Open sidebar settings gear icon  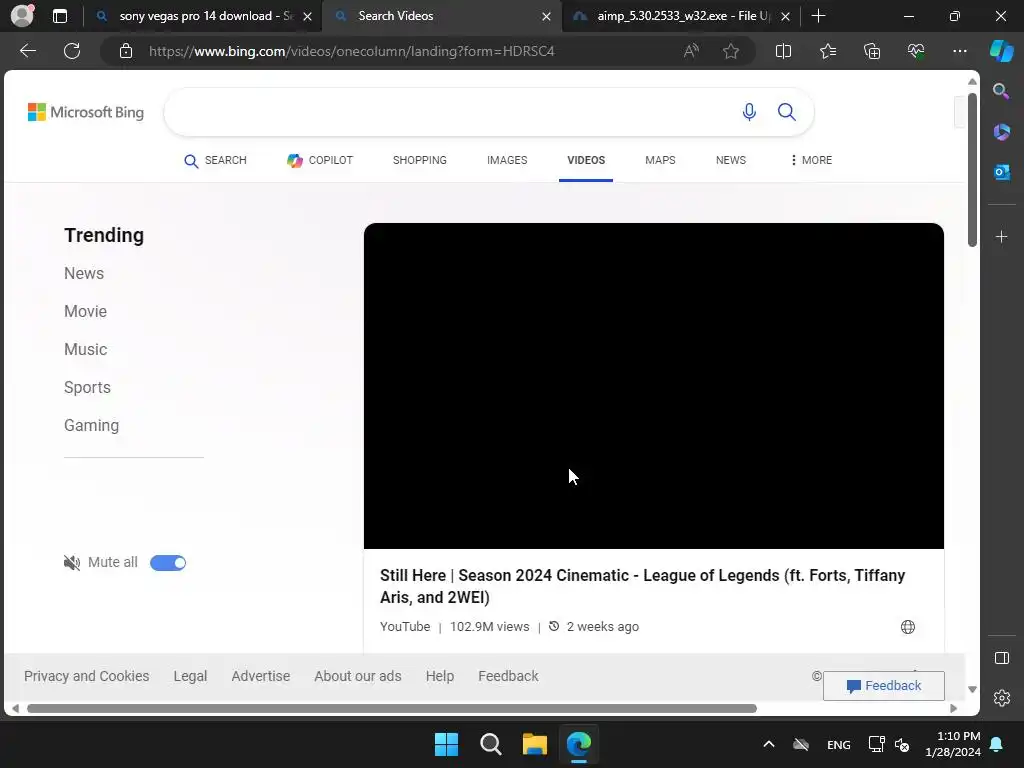click(x=1001, y=697)
